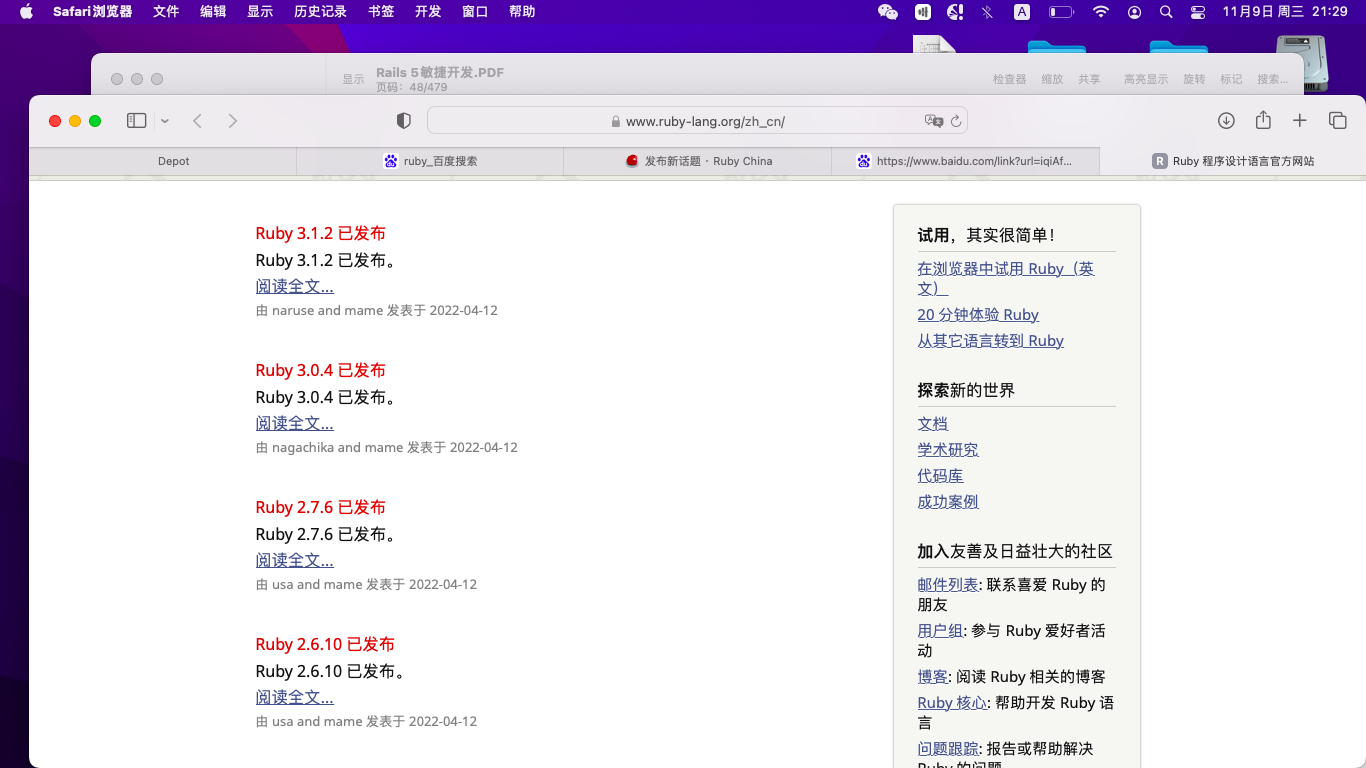Screen dimensions: 1366x768
Task: Open the Apple menu
Action: (26, 12)
